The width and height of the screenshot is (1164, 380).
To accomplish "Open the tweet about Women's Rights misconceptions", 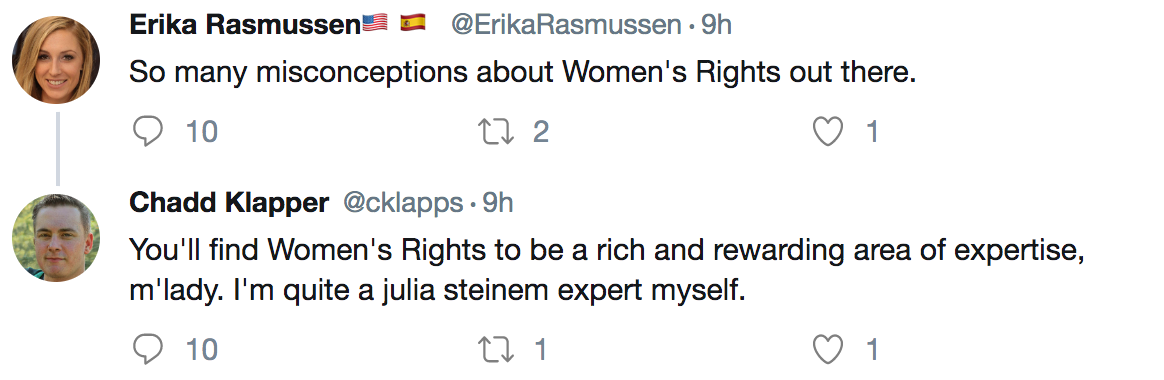I will 523,72.
